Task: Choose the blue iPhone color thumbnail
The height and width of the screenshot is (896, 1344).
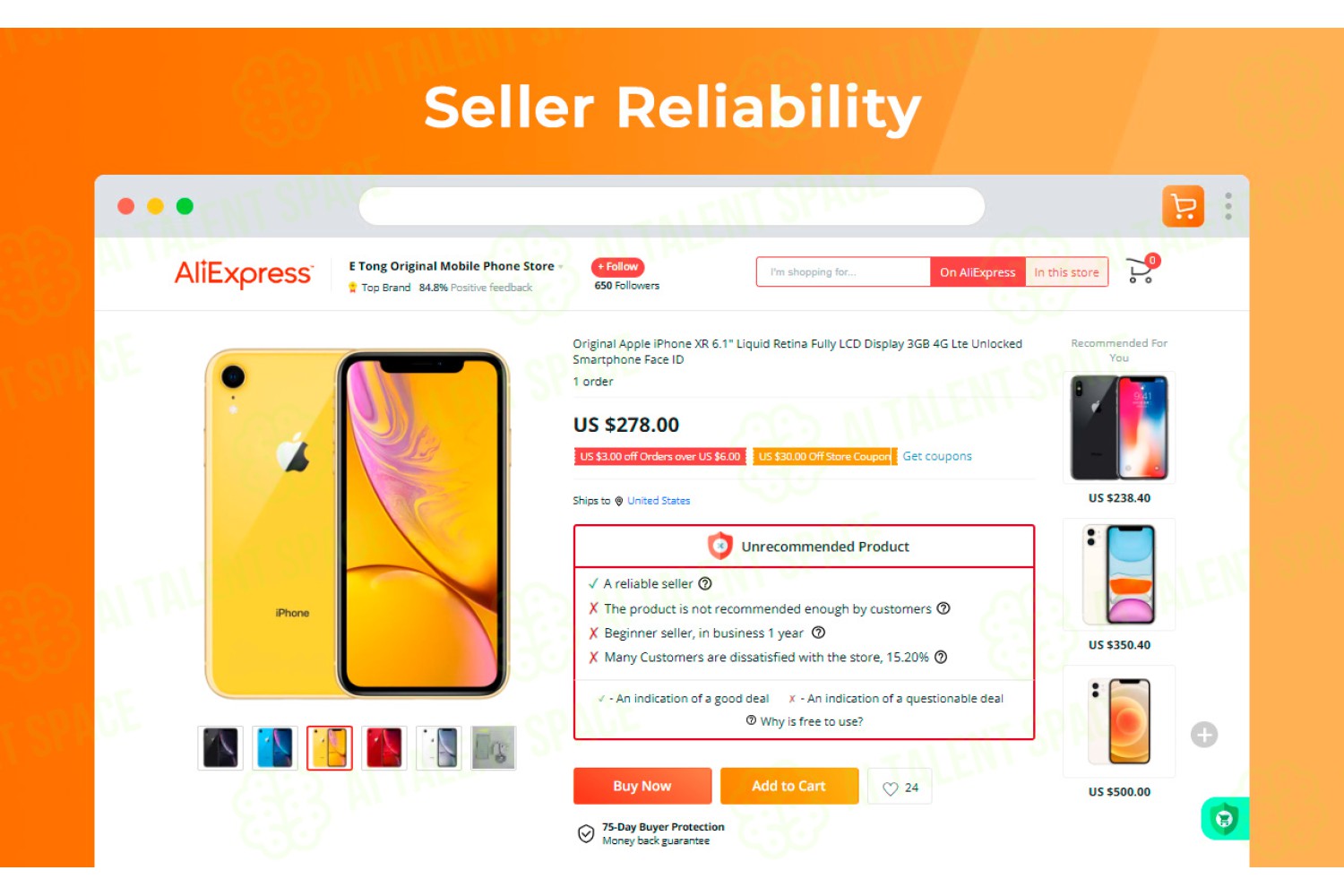Action: (x=275, y=747)
